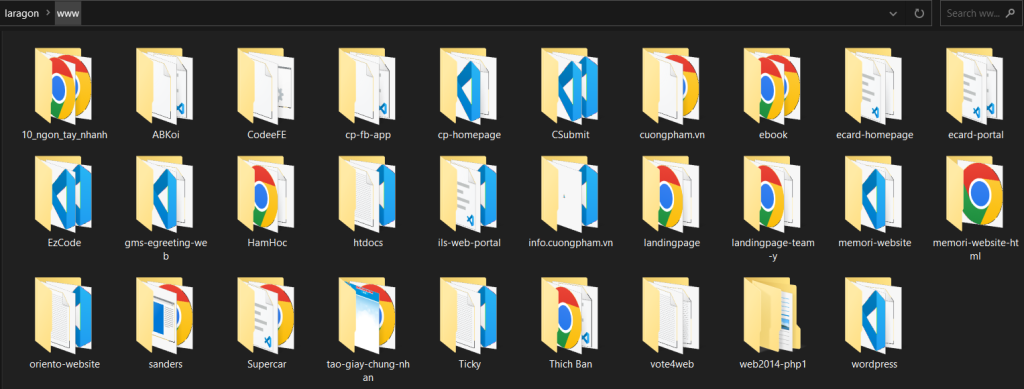Click the search magnifier icon

tap(1009, 13)
